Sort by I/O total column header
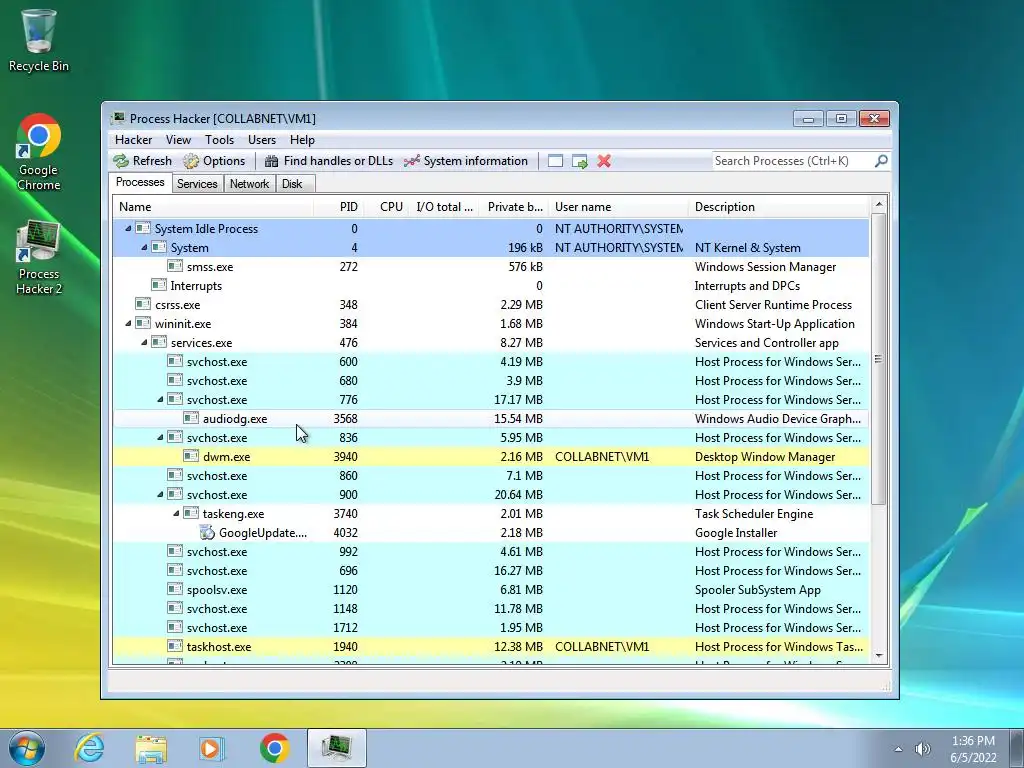Image resolution: width=1024 pixels, height=768 pixels. pyautogui.click(x=443, y=206)
